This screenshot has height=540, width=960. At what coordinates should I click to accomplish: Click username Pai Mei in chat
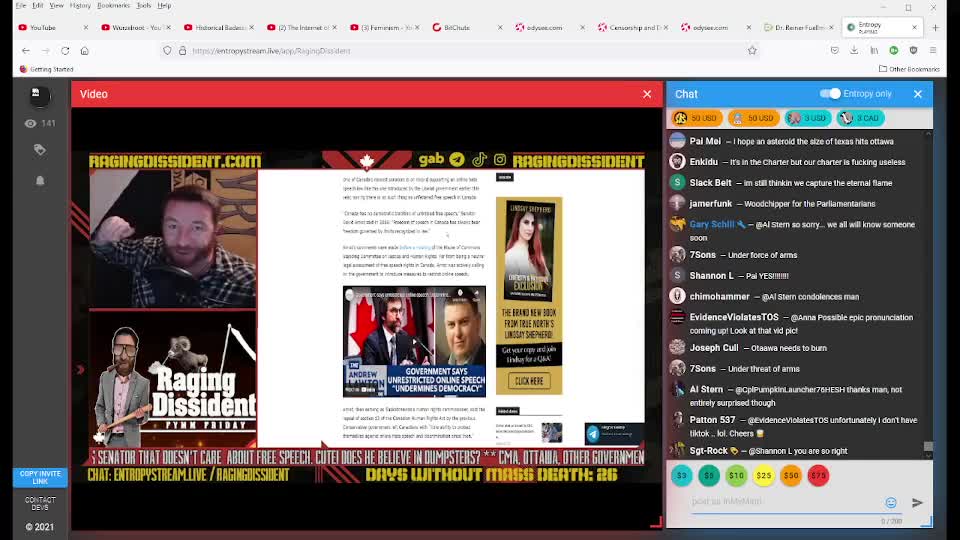(705, 141)
